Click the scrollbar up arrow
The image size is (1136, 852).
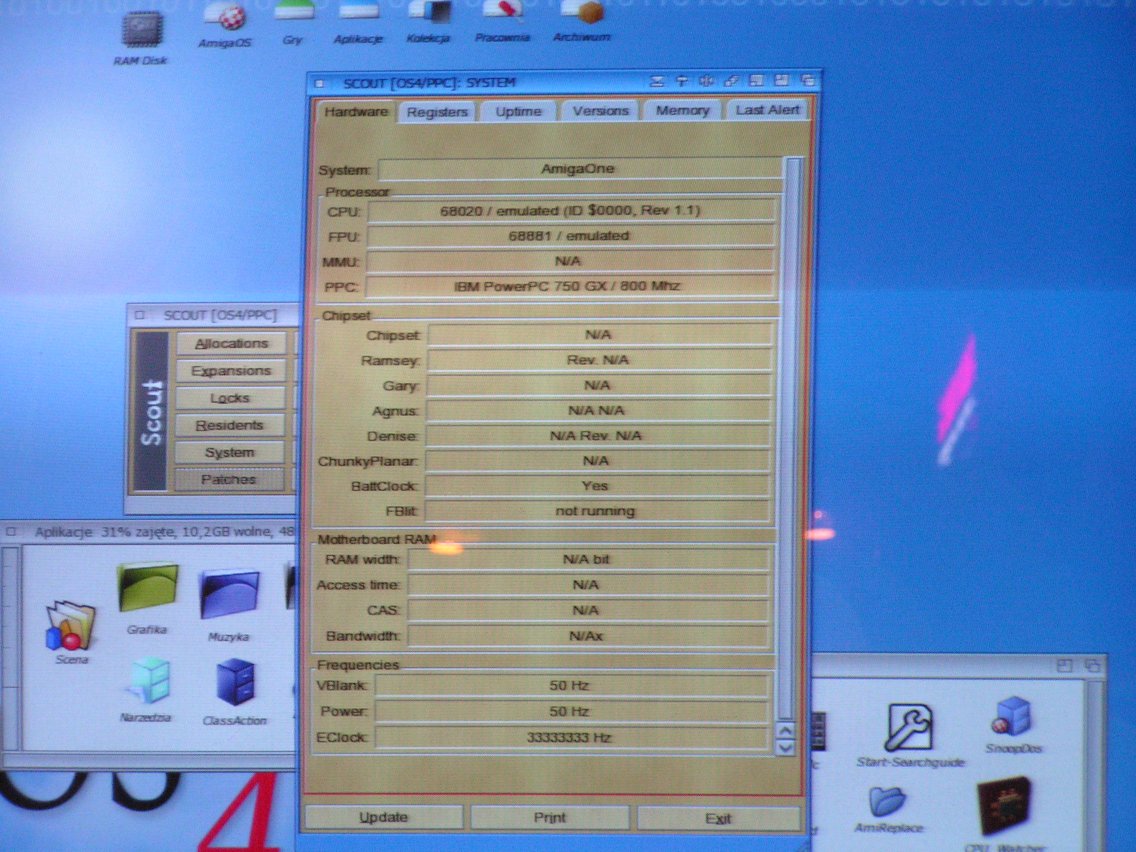pos(786,731)
